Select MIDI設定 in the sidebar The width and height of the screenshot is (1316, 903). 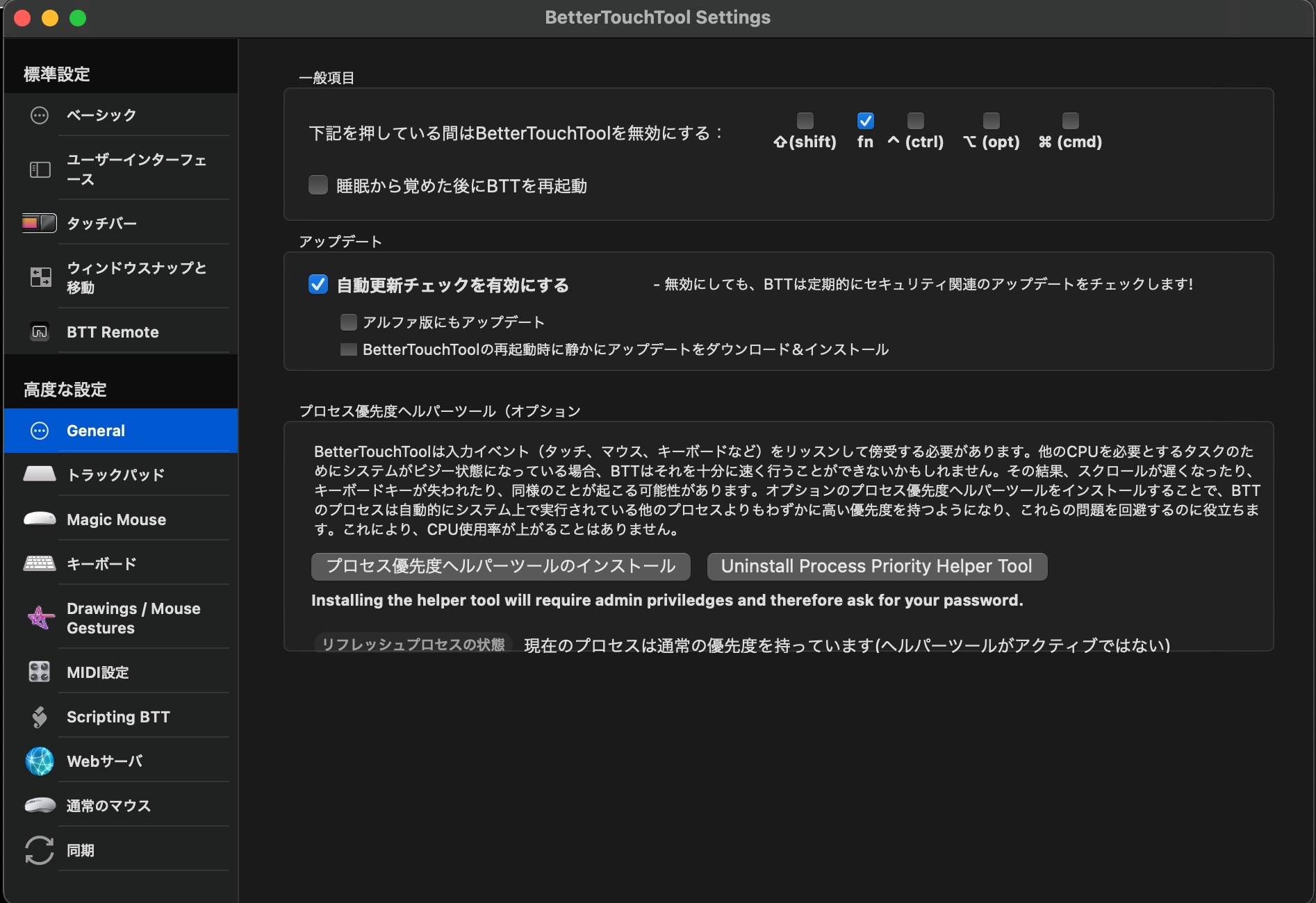pyautogui.click(x=121, y=672)
